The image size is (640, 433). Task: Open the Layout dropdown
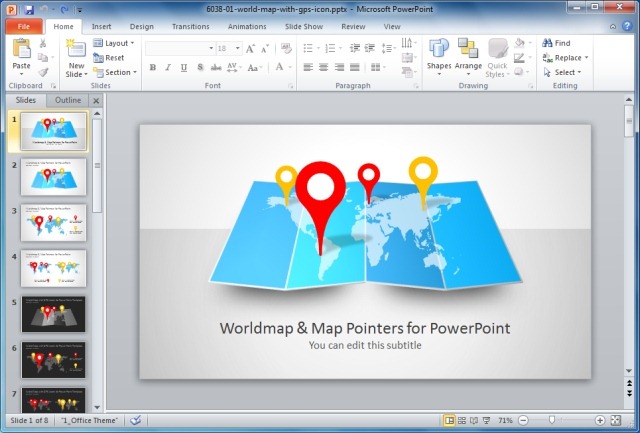click(x=114, y=43)
